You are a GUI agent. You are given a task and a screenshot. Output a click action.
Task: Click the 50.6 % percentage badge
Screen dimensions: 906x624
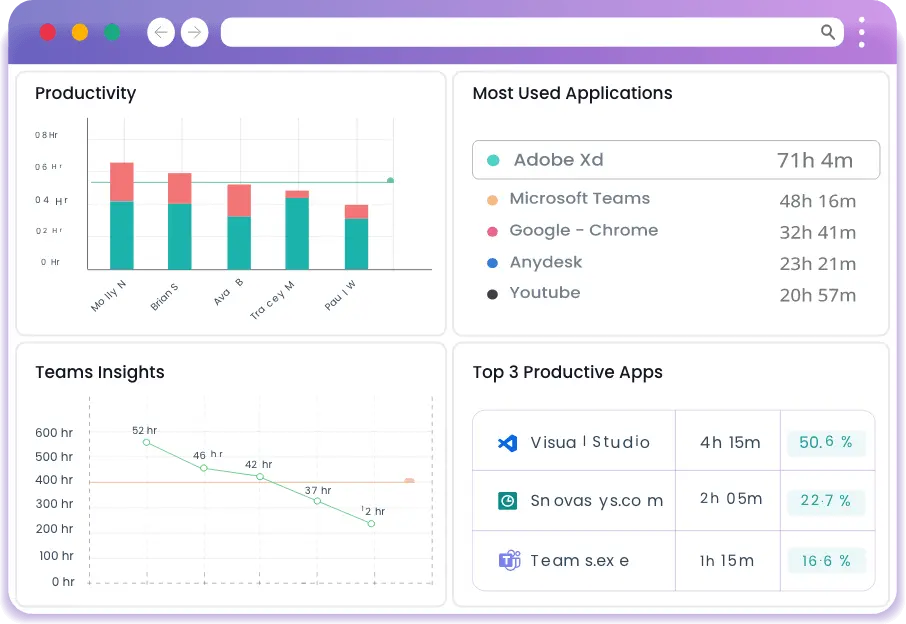coord(826,443)
